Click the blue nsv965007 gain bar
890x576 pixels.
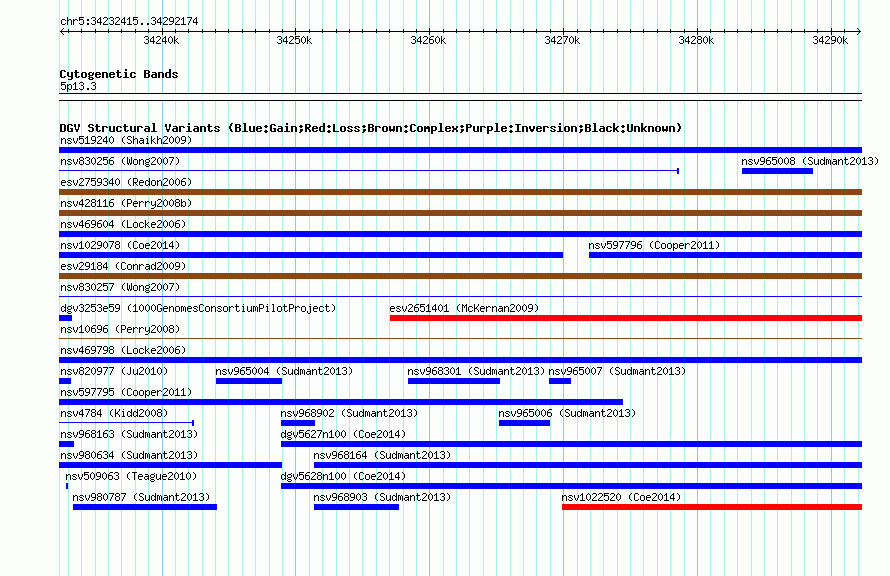pos(560,381)
